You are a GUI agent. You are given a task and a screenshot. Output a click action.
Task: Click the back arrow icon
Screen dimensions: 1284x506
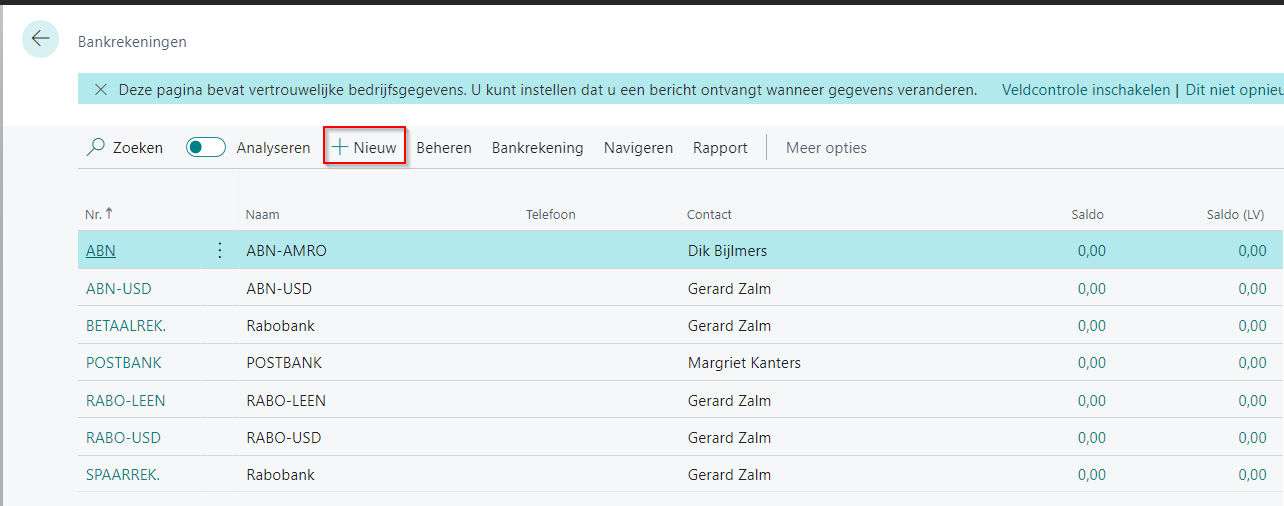coord(40,39)
